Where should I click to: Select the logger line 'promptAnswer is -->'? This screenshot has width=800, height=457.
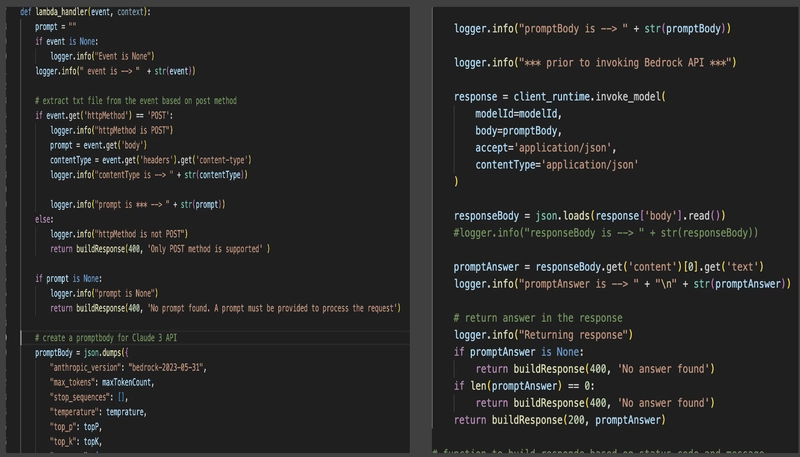tap(622, 284)
